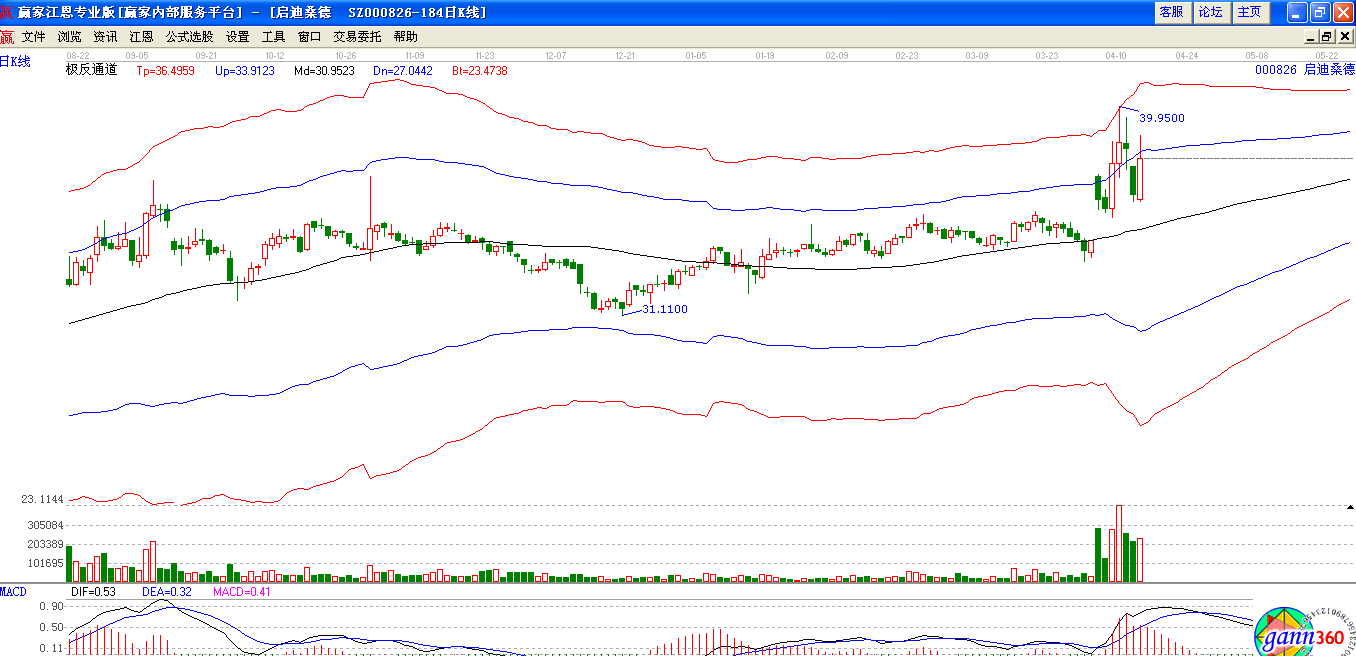This screenshot has width=1356, height=656.
Task: Open the 资讯 menu
Action: 105,37
